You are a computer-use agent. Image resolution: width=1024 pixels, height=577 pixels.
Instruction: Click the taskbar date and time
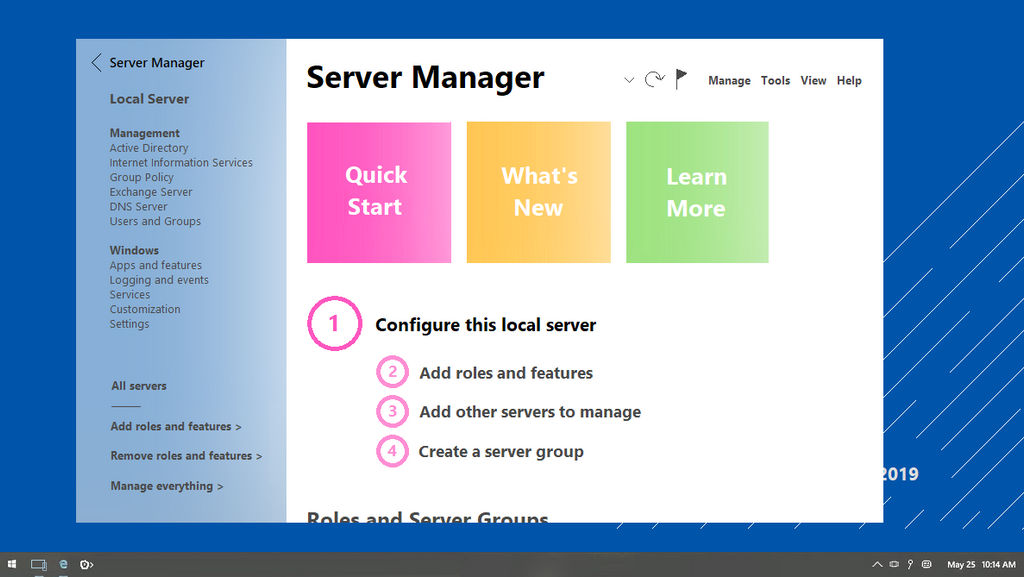coord(982,565)
